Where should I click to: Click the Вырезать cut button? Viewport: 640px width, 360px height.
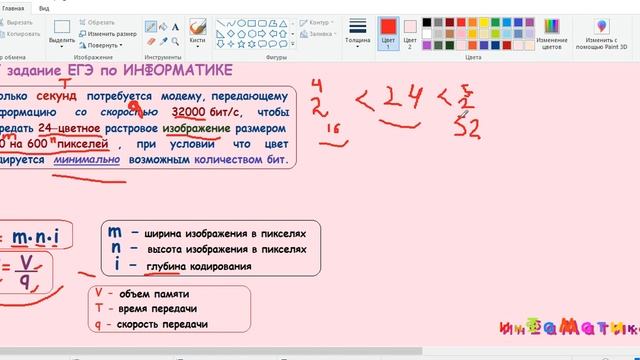[16, 22]
